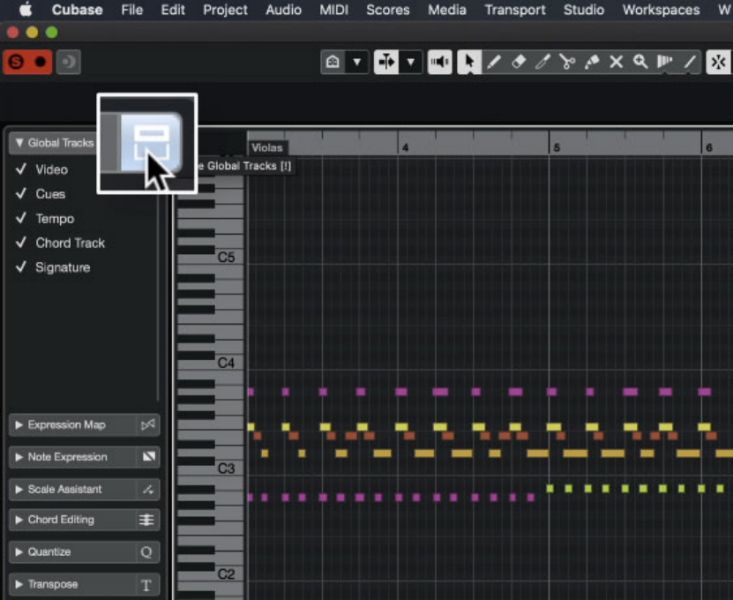This screenshot has width=733, height=600.
Task: Click the Note Expression section icon
Action: click(x=148, y=457)
